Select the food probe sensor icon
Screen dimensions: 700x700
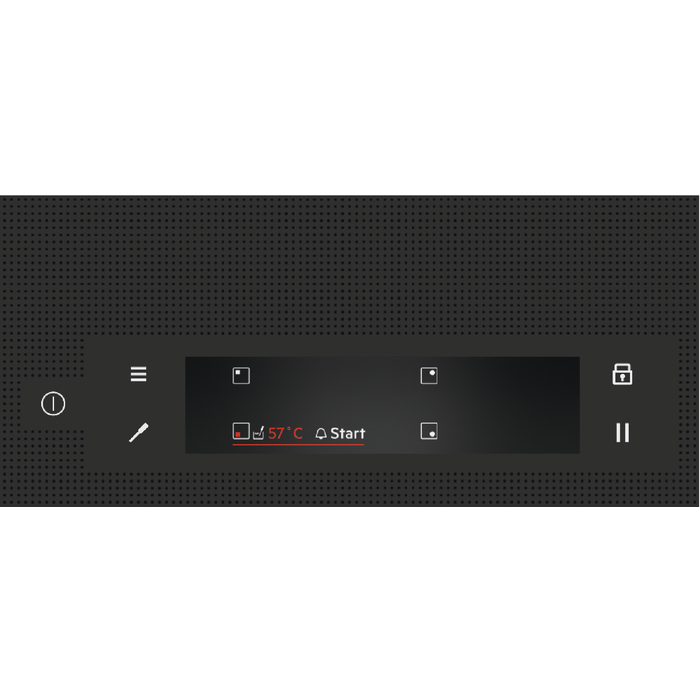(x=139, y=433)
